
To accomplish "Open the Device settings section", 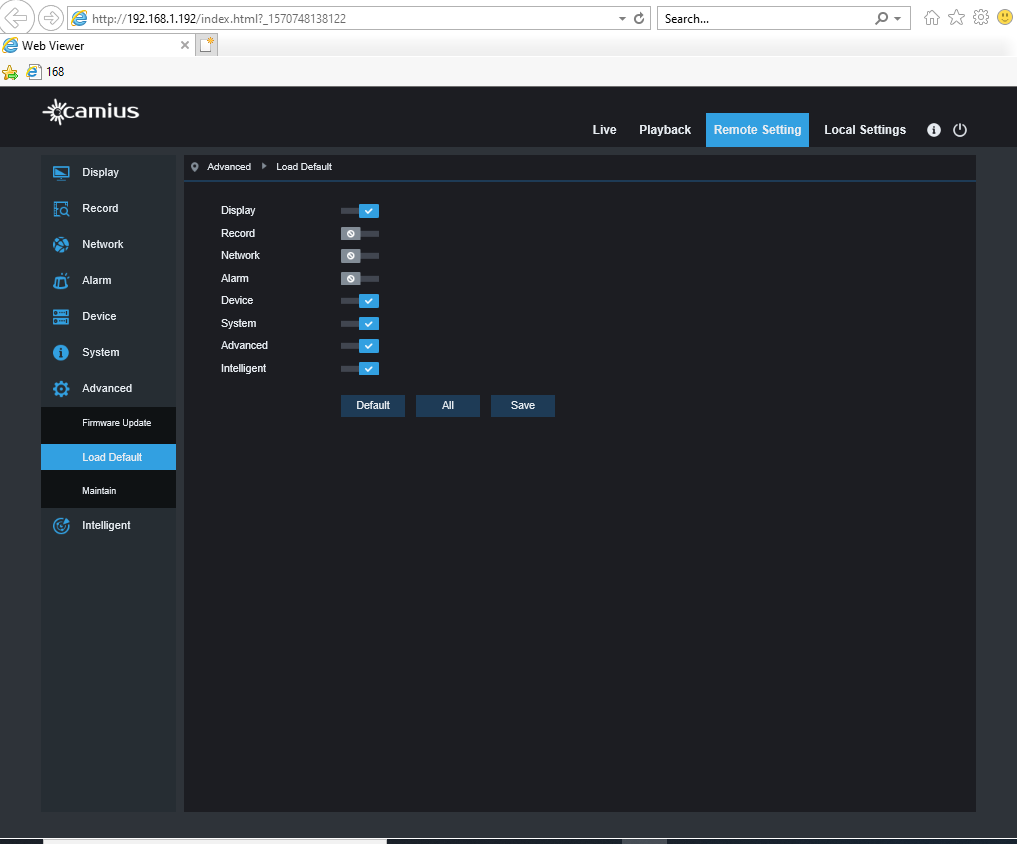I will coord(99,316).
